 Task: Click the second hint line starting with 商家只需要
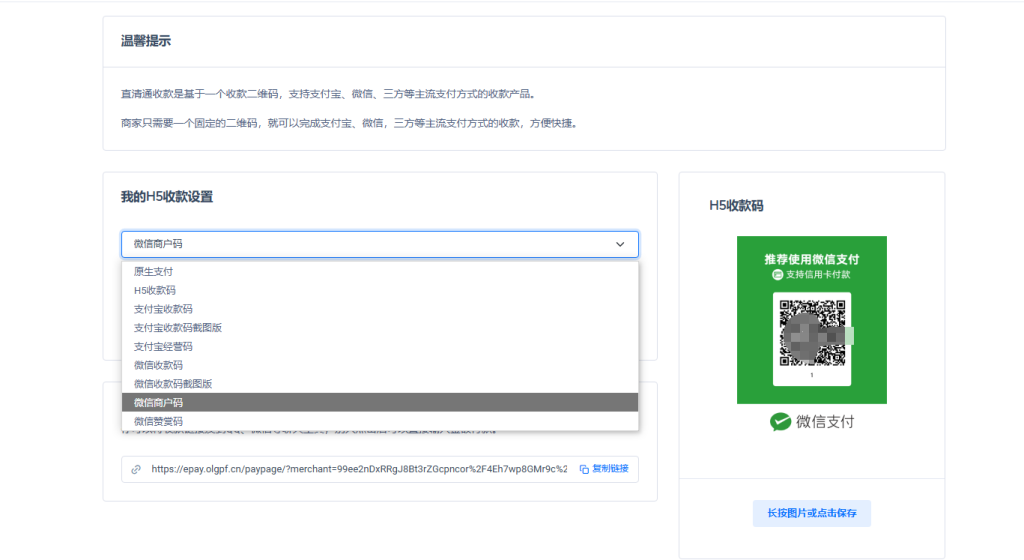click(x=351, y=123)
